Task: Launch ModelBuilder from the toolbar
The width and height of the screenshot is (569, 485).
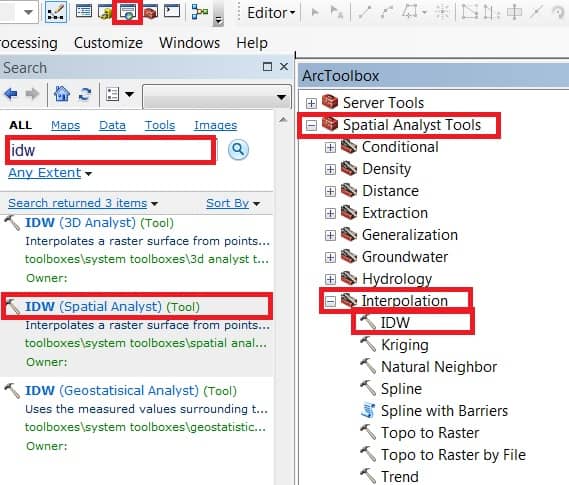Action: click(x=200, y=12)
